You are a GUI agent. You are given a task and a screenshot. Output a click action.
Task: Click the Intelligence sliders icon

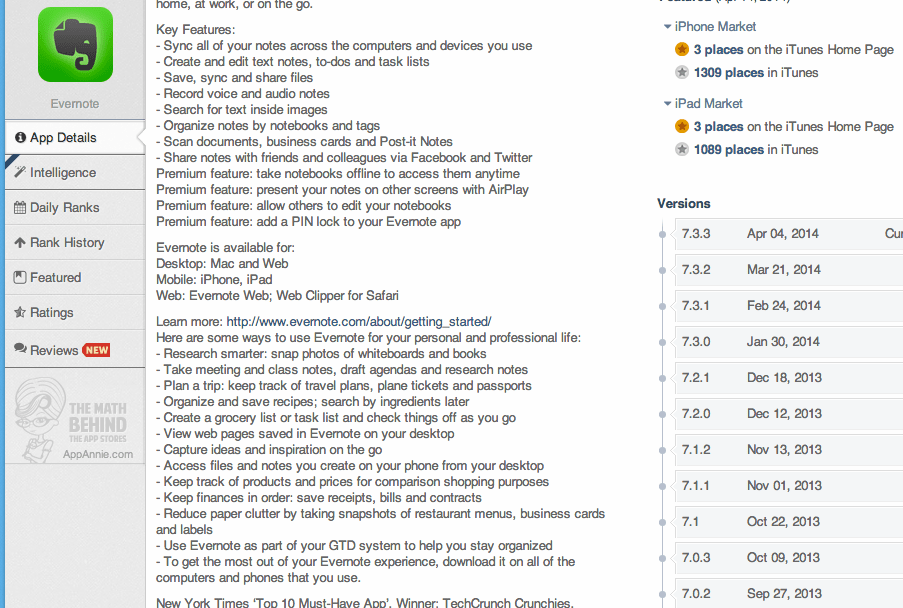coord(23,172)
